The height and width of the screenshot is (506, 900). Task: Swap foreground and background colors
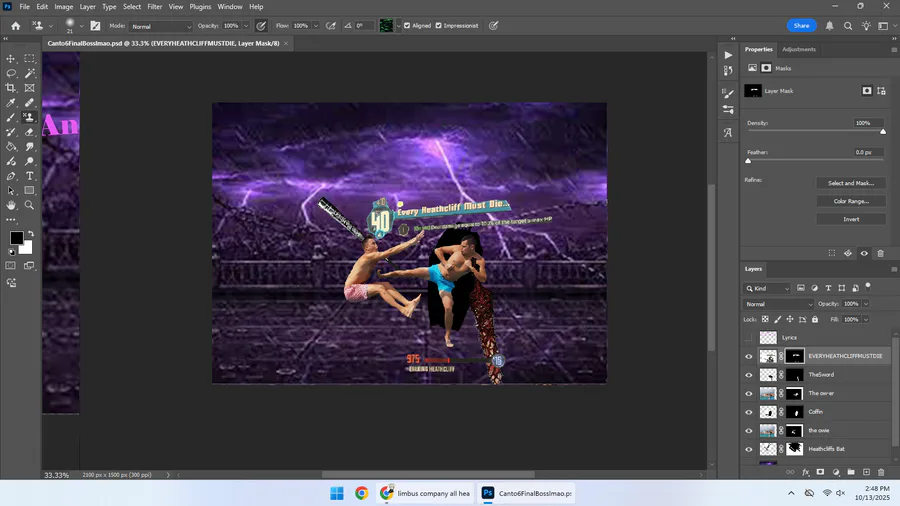click(x=30, y=233)
